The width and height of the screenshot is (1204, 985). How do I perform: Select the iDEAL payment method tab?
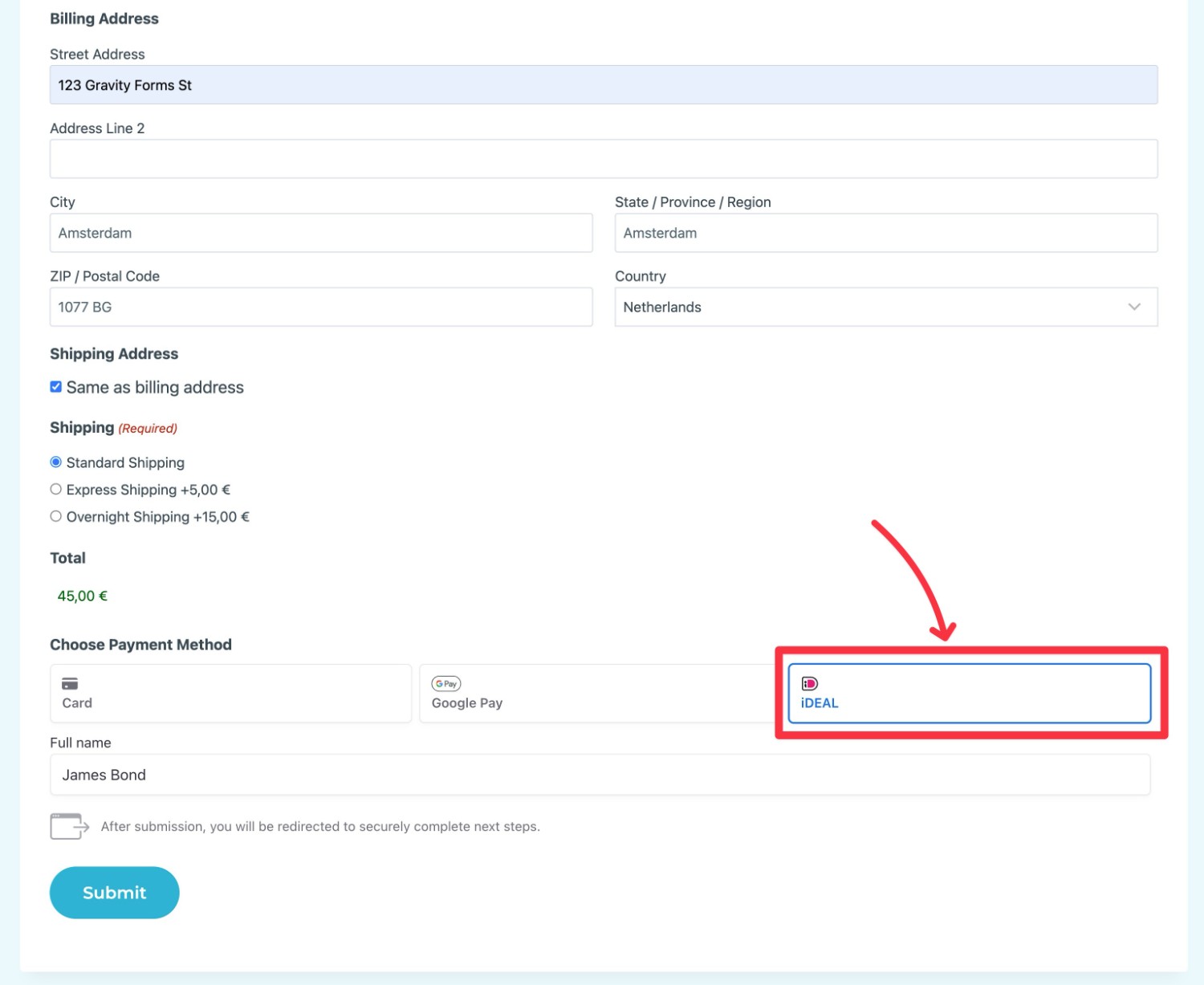click(970, 694)
